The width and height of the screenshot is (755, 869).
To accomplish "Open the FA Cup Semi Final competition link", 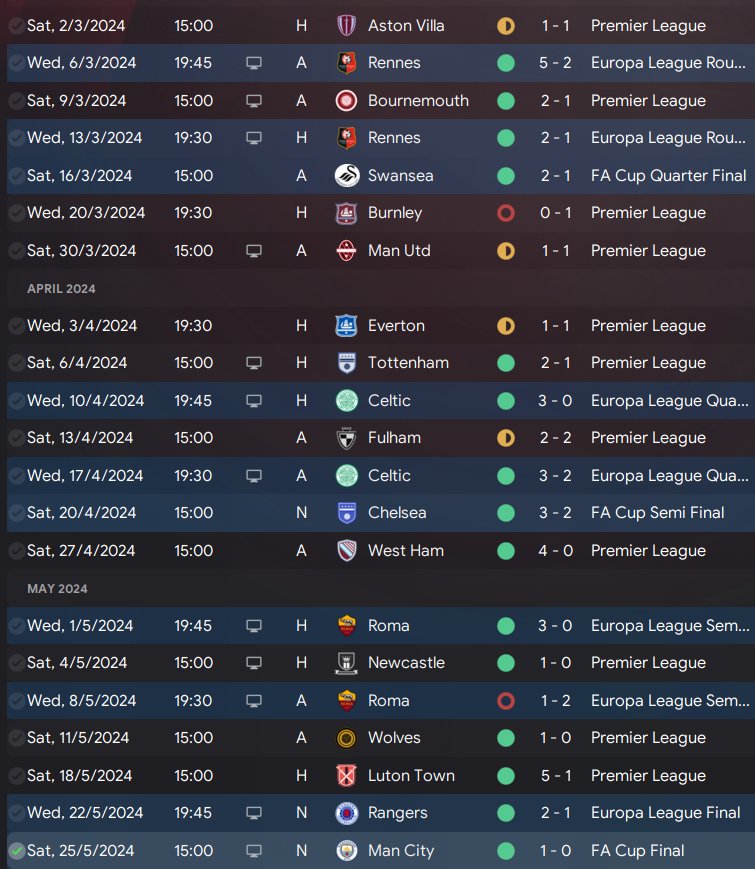I will (x=657, y=513).
